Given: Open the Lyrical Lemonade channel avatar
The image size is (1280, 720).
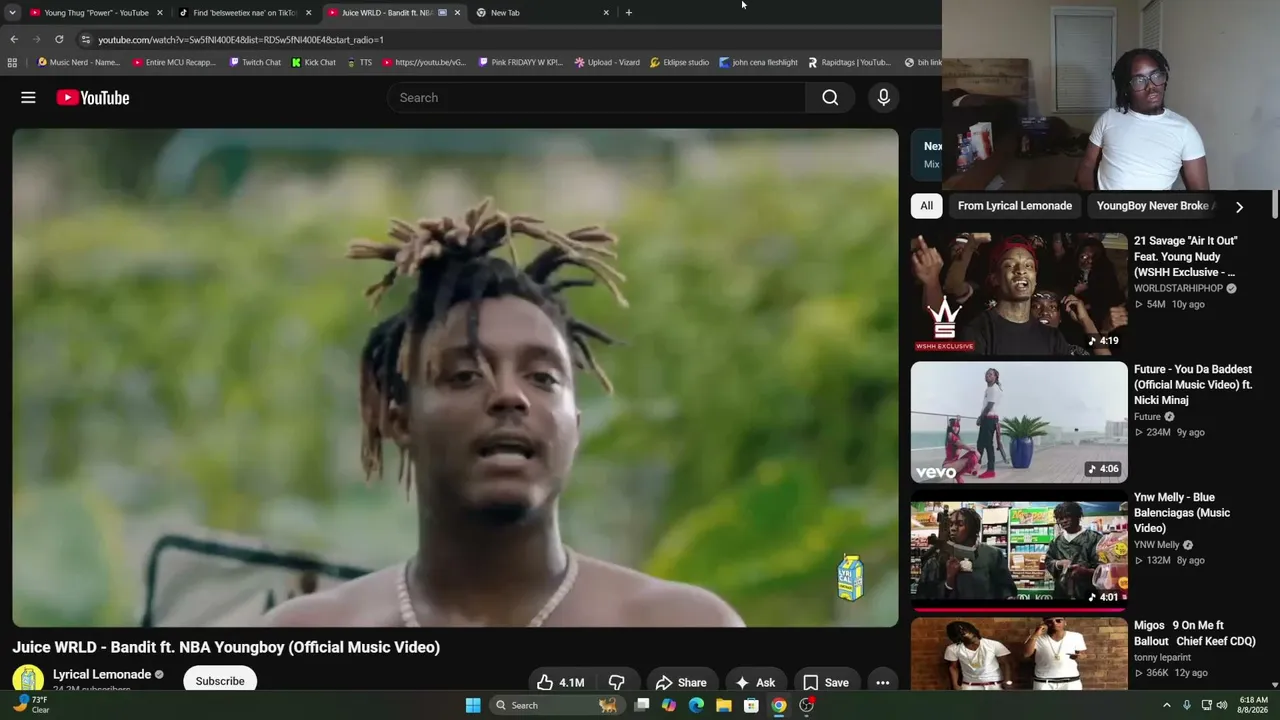Looking at the screenshot, I should click(28, 680).
